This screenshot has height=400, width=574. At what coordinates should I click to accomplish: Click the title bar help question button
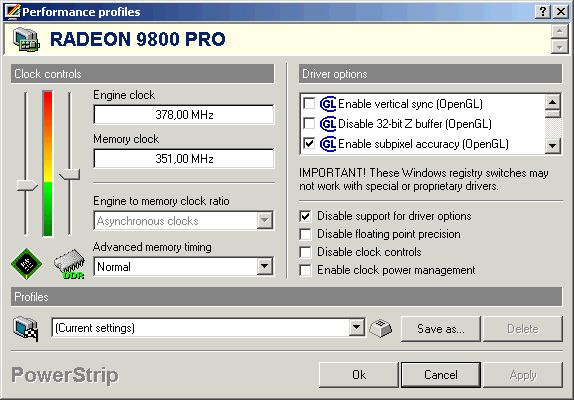[543, 12]
